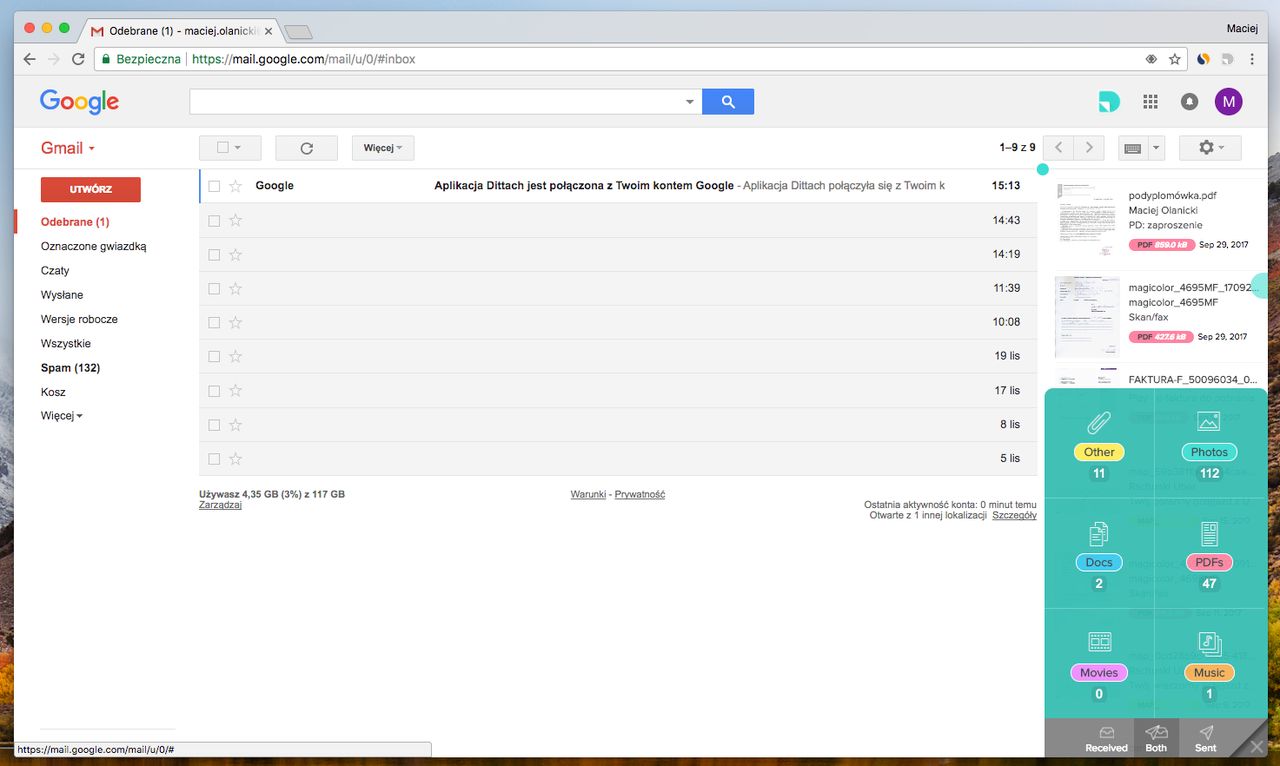
Task: Close the Dittach category panel with X
Action: [1257, 746]
